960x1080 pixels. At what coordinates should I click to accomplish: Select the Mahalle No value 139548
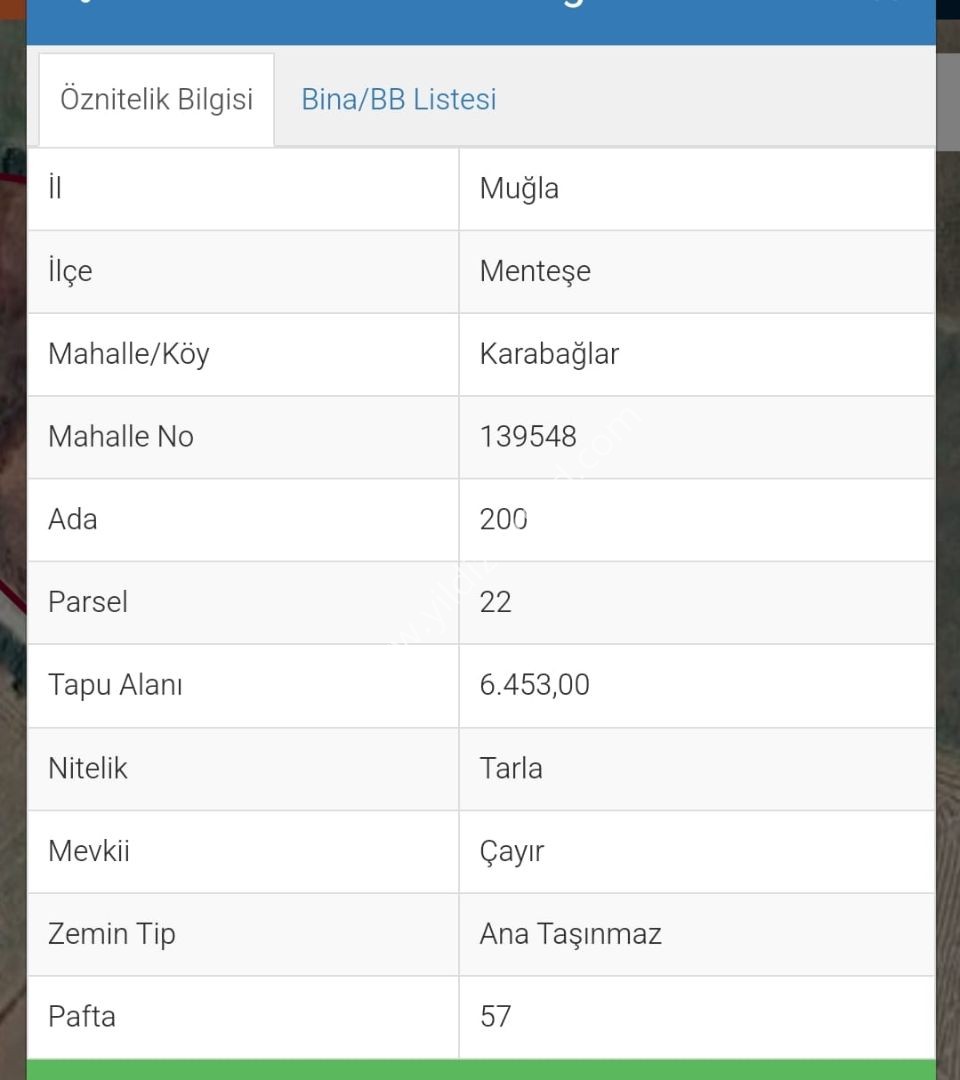click(528, 437)
